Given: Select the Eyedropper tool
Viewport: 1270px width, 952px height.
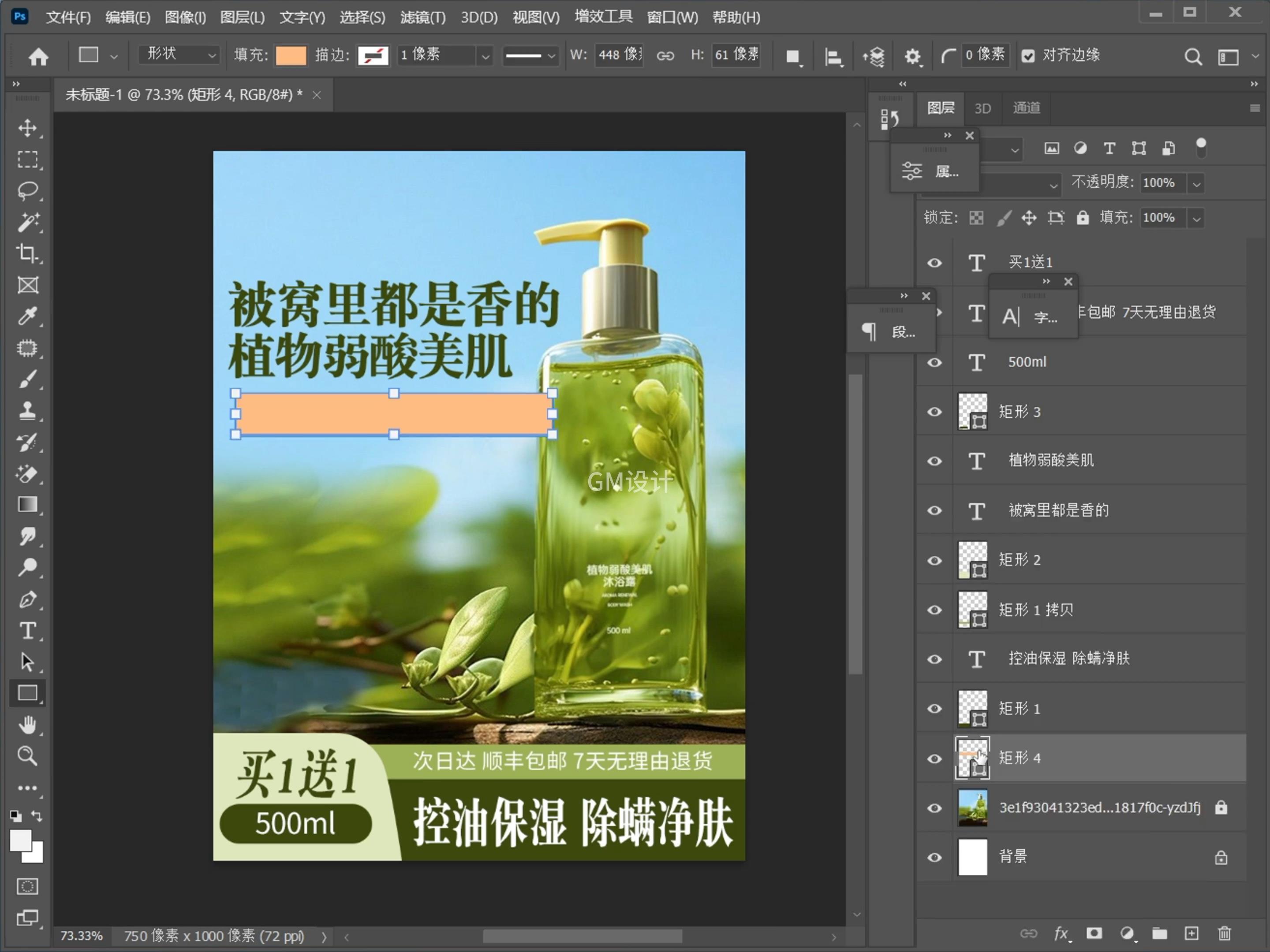Looking at the screenshot, I should [27, 316].
